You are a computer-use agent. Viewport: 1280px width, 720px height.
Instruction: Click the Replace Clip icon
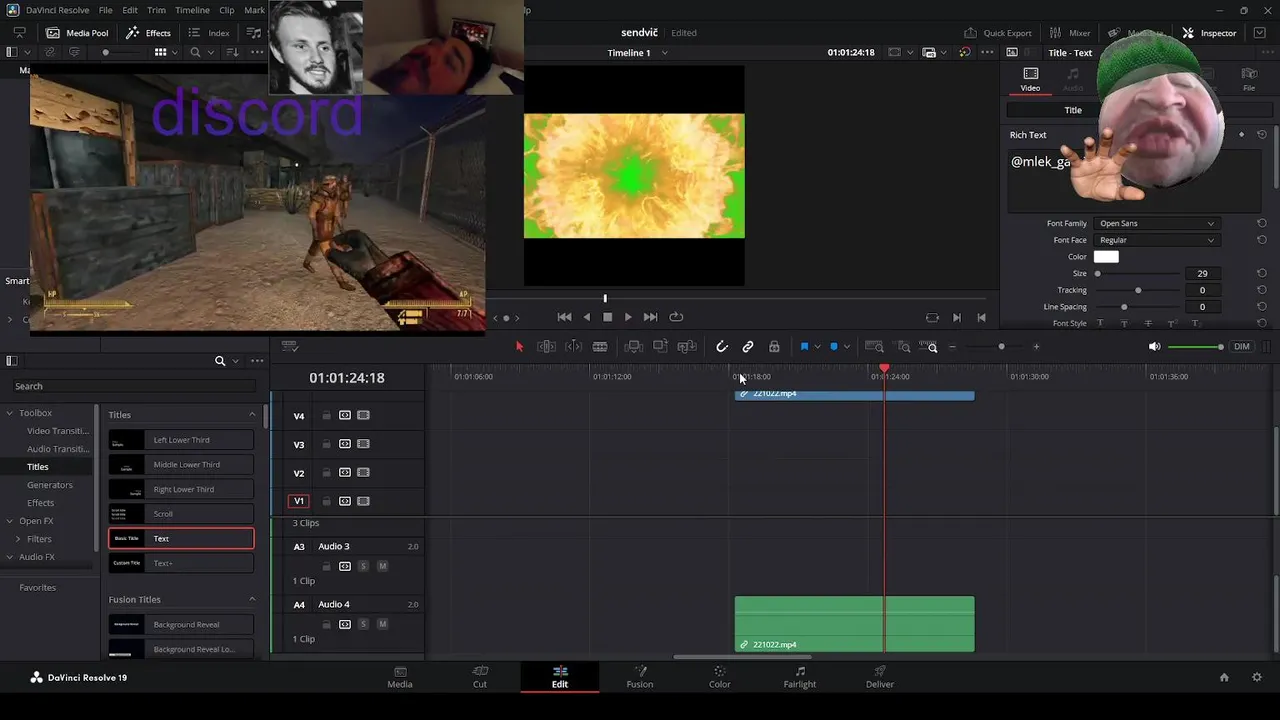click(x=687, y=347)
